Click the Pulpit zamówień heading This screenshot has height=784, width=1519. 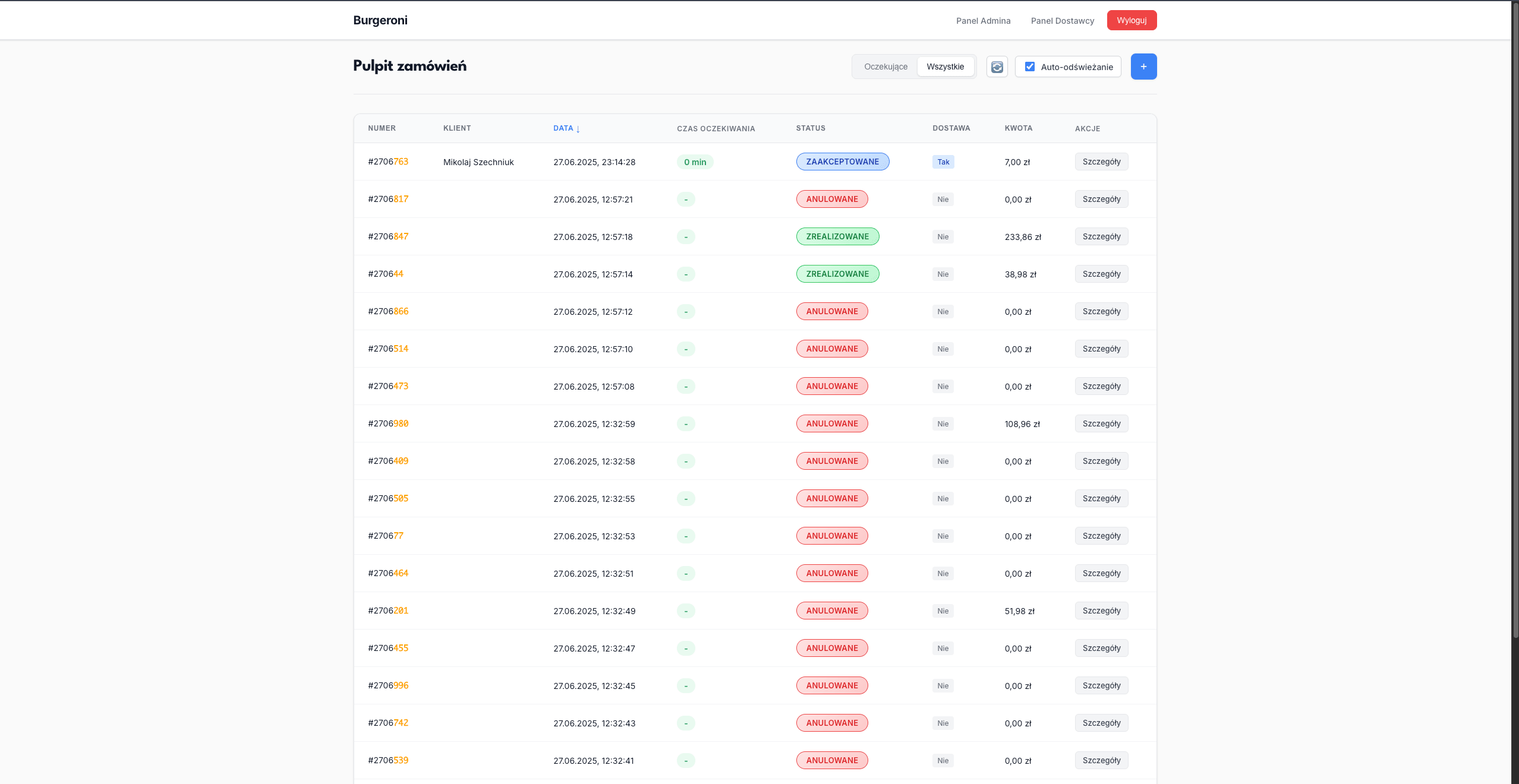point(409,66)
